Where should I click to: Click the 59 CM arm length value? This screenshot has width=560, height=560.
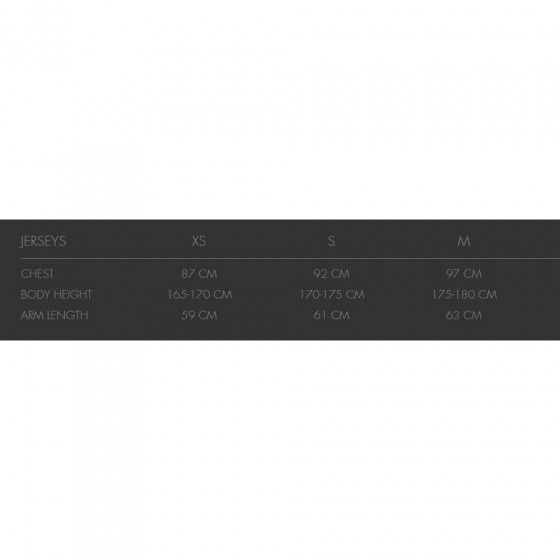point(199,315)
